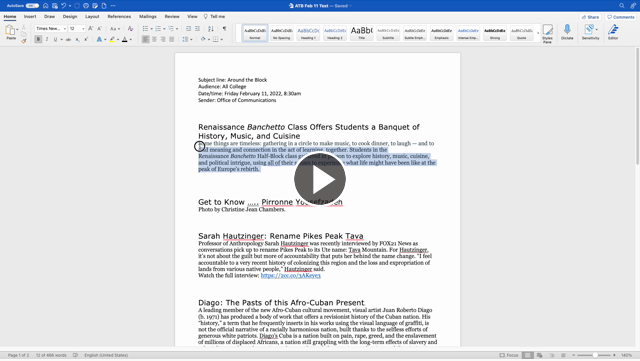This screenshot has width=640, height=361.
Task: Open the Insert tab
Action: pyautogui.click(x=30, y=17)
